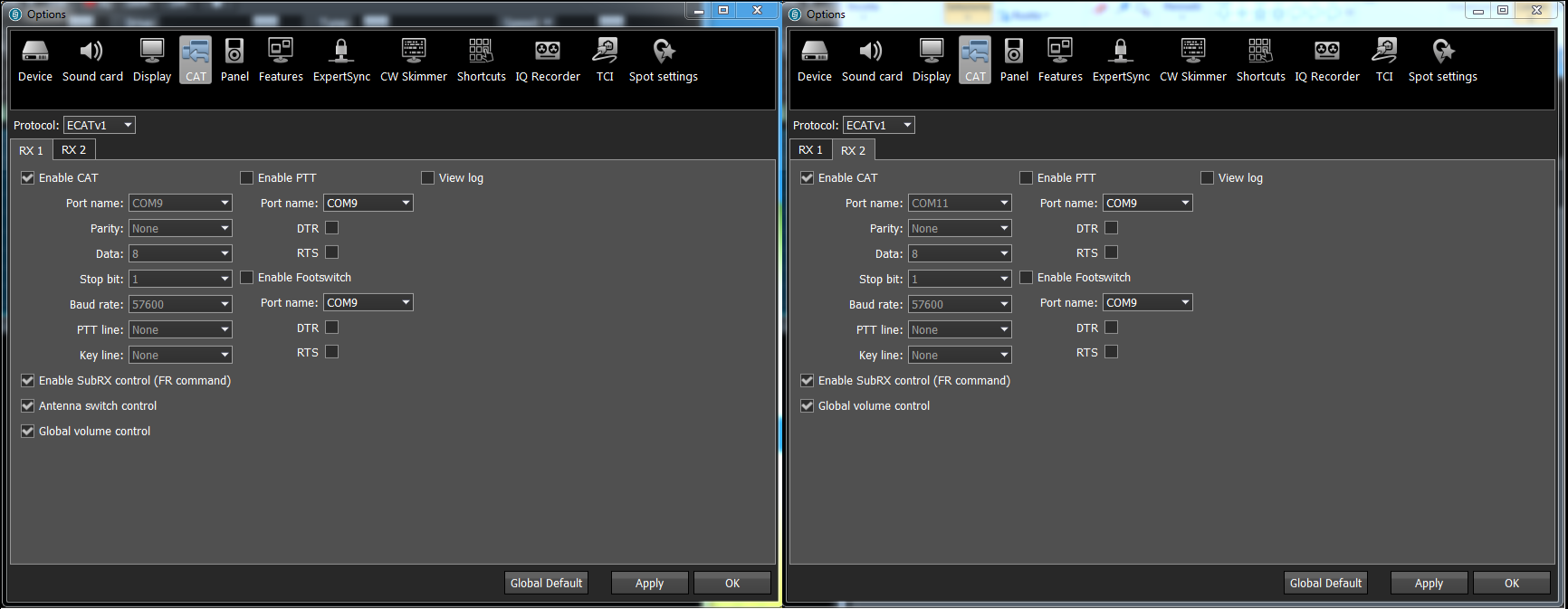Toggle Global volume control in right window

coord(808,406)
